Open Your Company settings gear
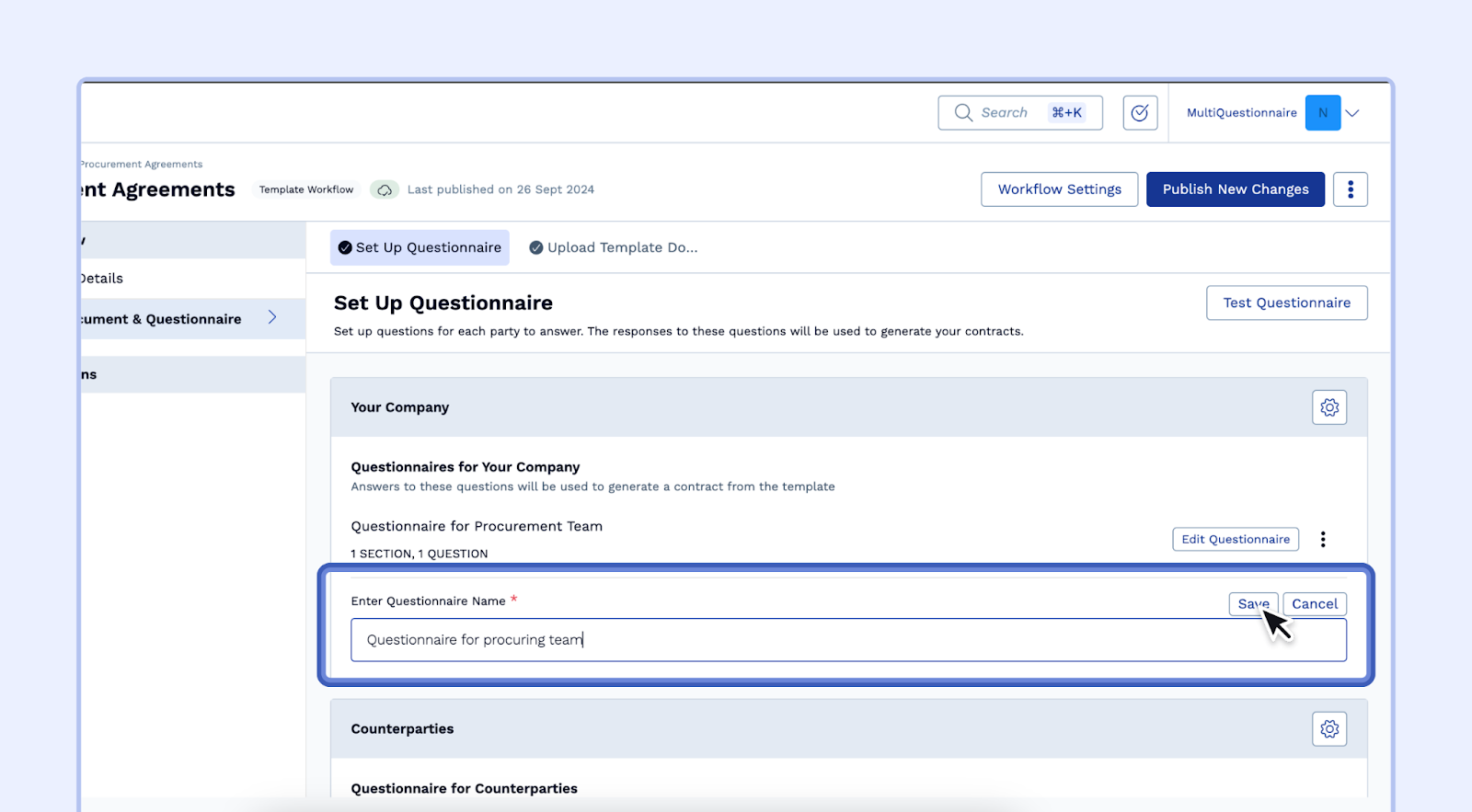Viewport: 1472px width, 812px height. pyautogui.click(x=1328, y=407)
